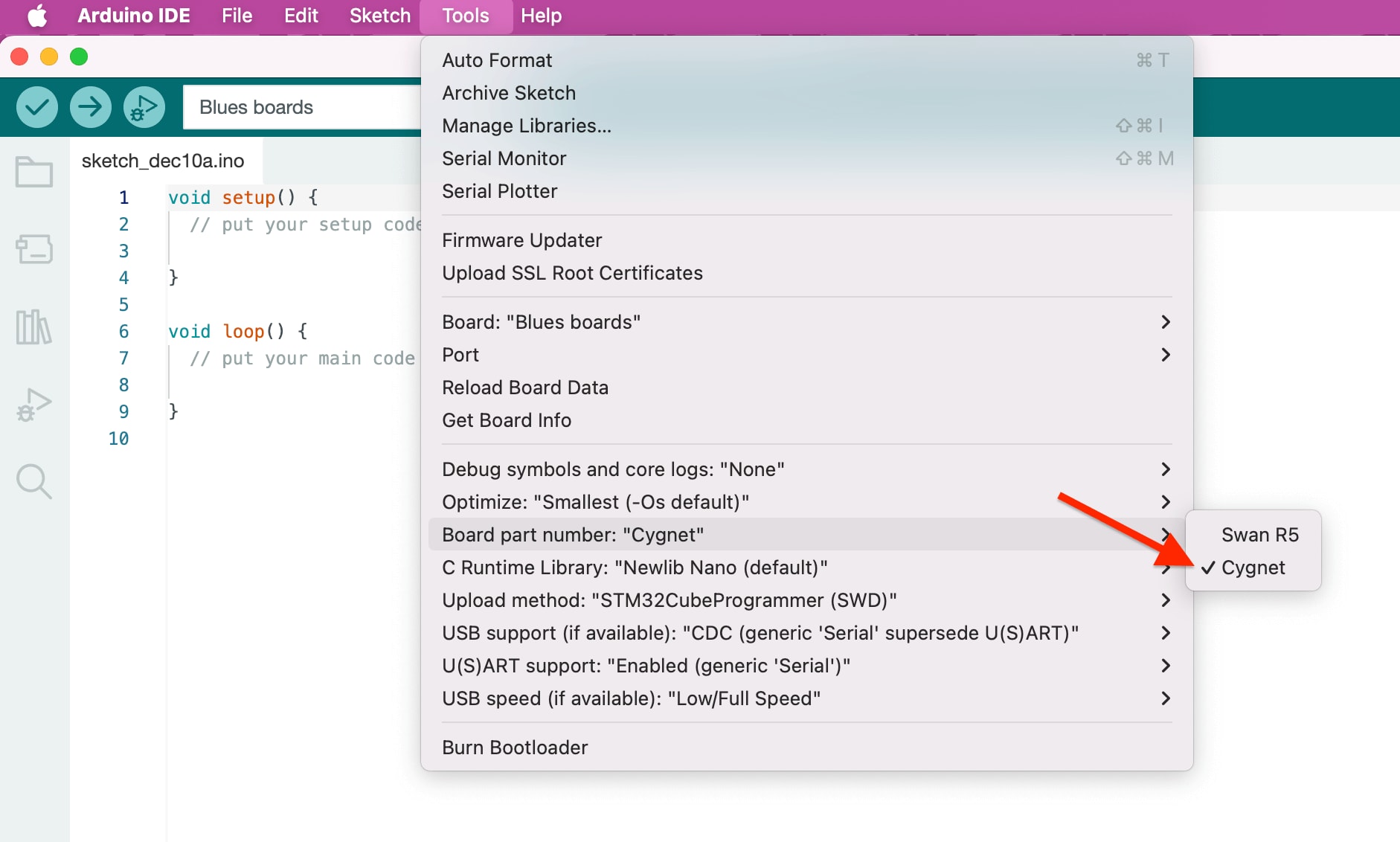Choose Auto Format from Tools menu
This screenshot has width=1400, height=842.
tap(807, 60)
